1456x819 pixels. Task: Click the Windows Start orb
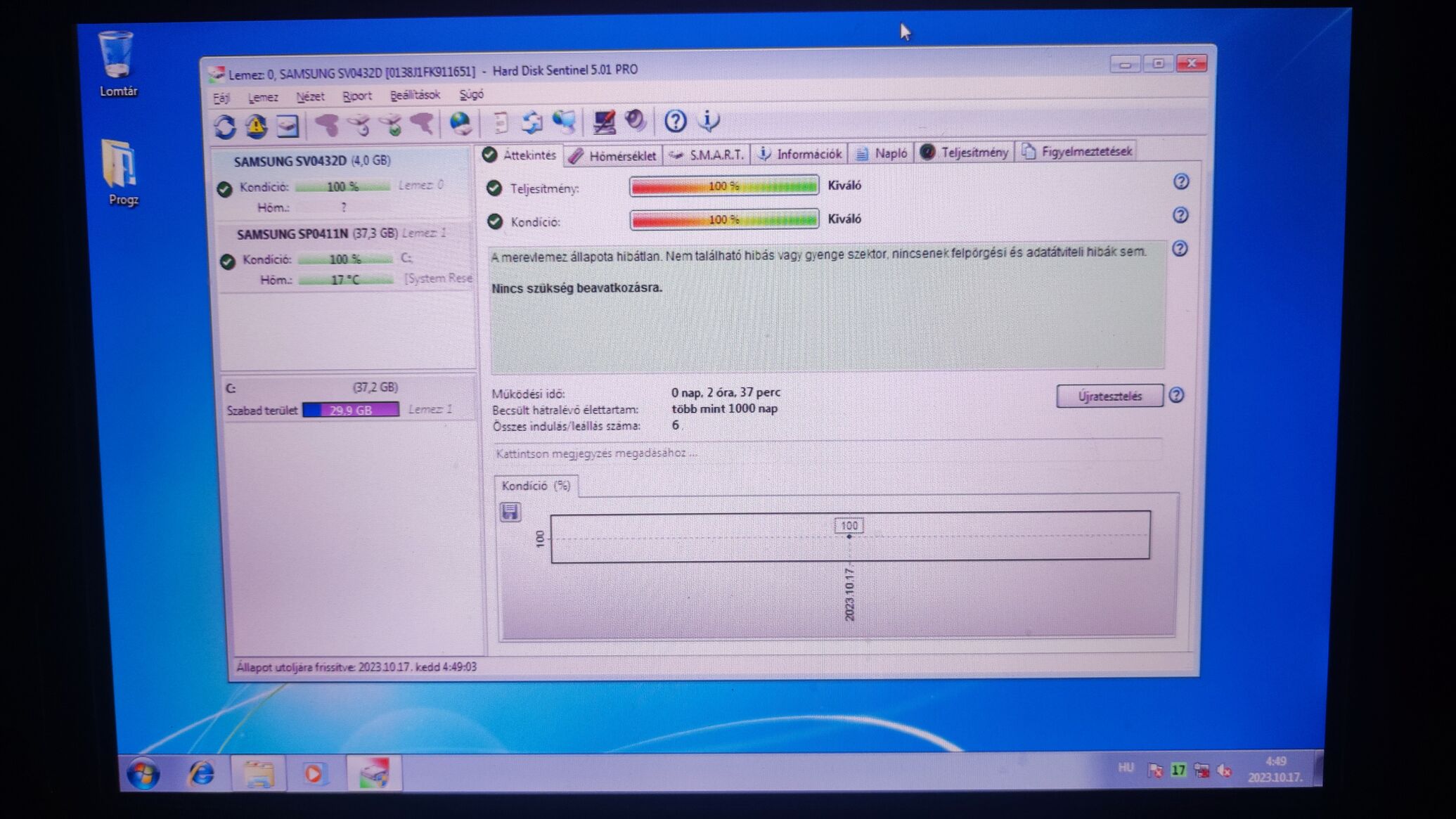pos(143,774)
